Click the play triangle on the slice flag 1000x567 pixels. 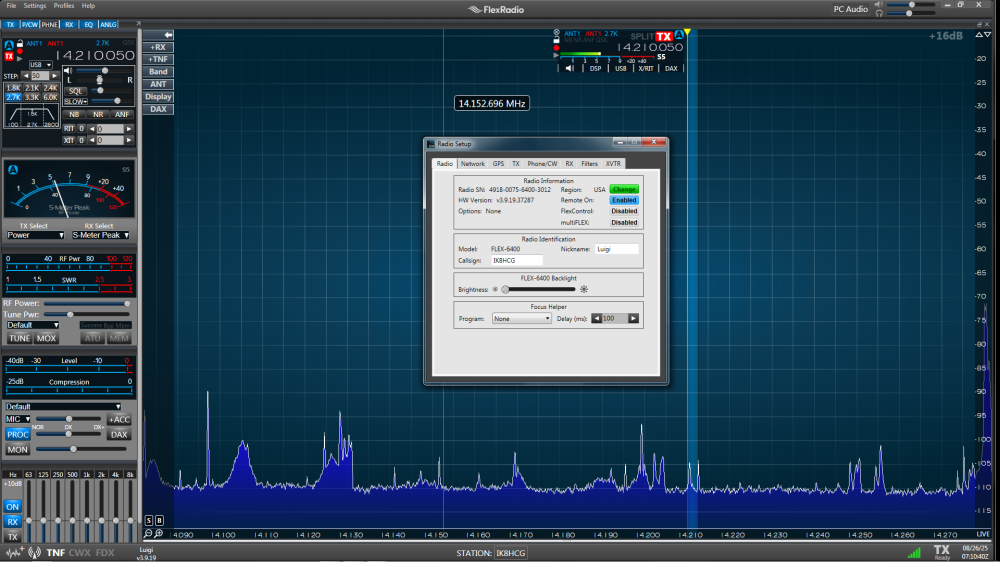[x=556, y=55]
